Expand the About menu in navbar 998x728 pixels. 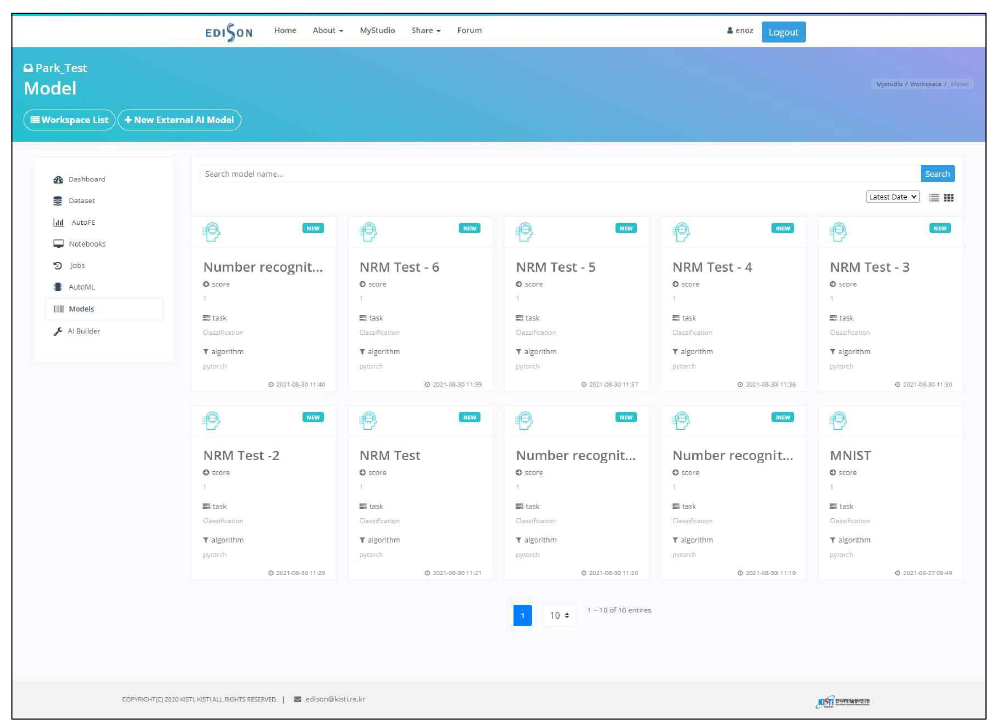coord(327,31)
